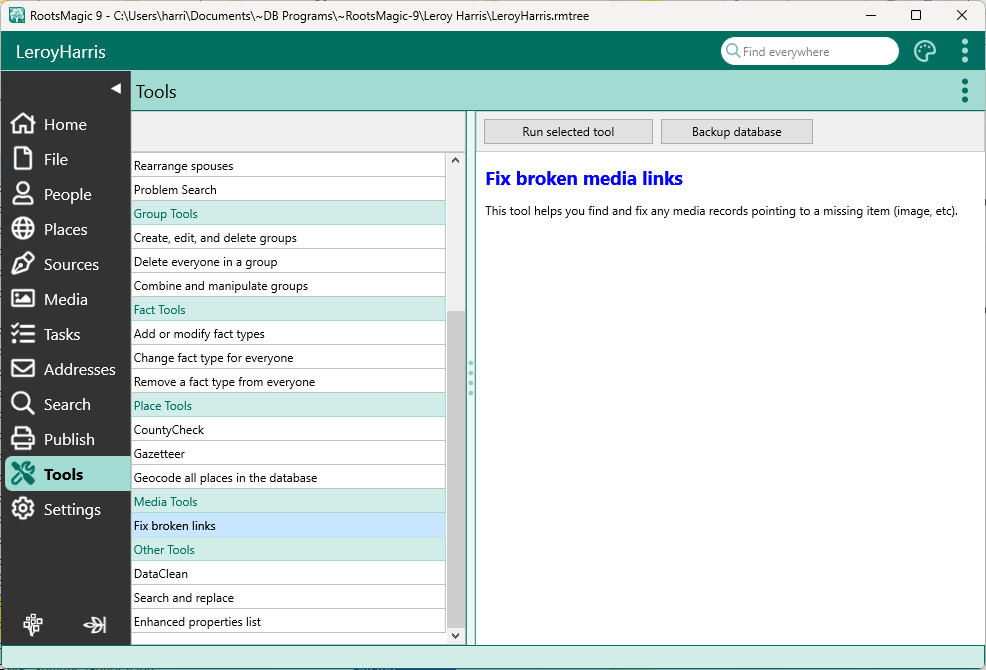
Task: Select the DataClean tool
Action: (x=161, y=574)
